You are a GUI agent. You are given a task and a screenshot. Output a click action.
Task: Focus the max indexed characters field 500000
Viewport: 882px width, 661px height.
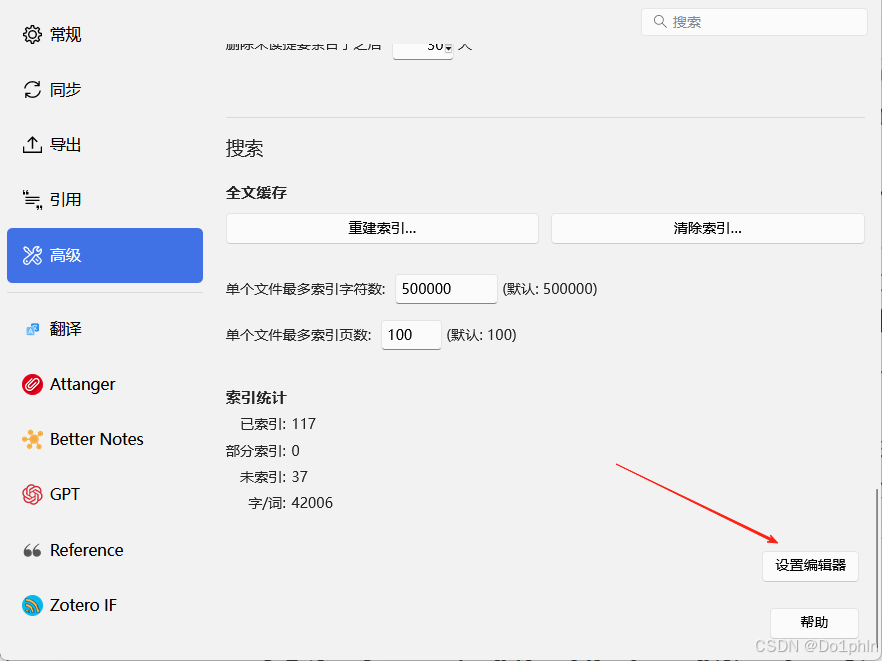[446, 289]
